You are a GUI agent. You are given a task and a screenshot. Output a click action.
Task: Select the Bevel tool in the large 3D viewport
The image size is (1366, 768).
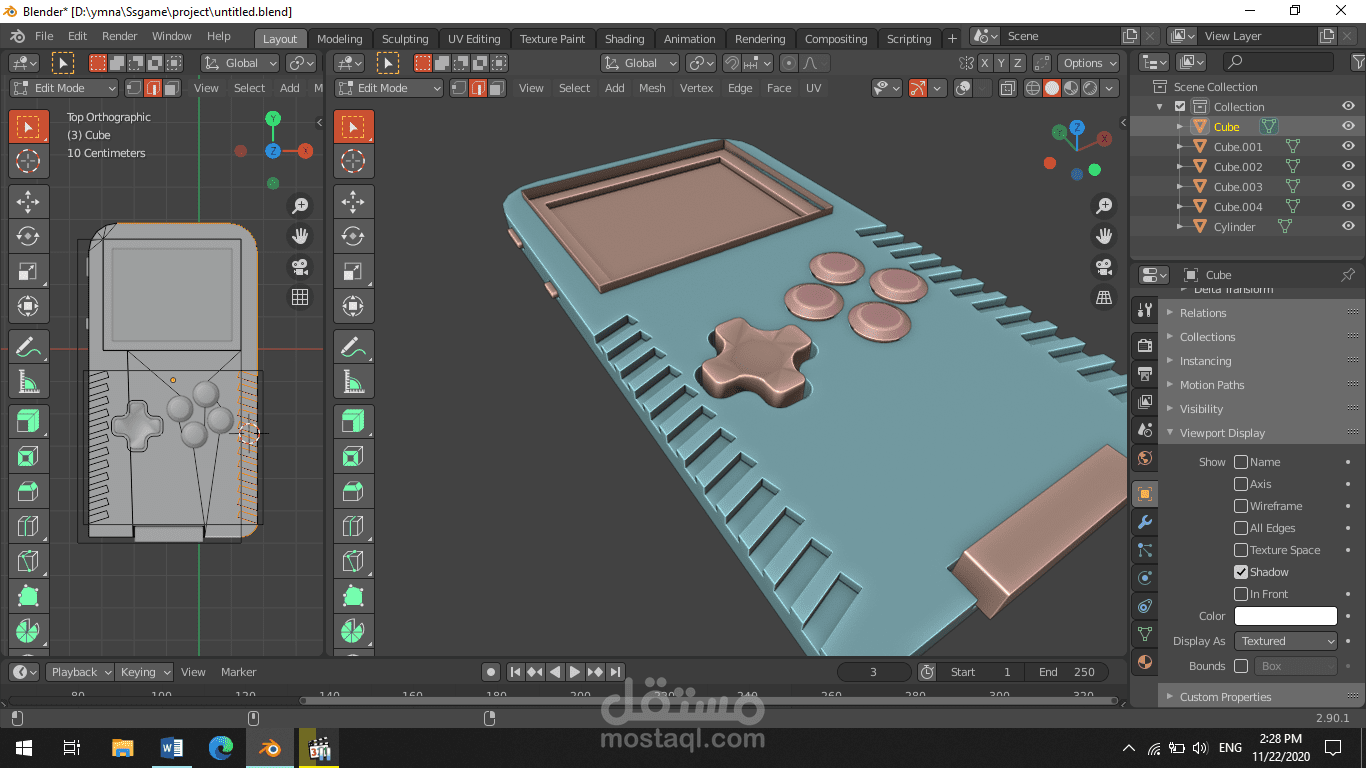[x=352, y=492]
